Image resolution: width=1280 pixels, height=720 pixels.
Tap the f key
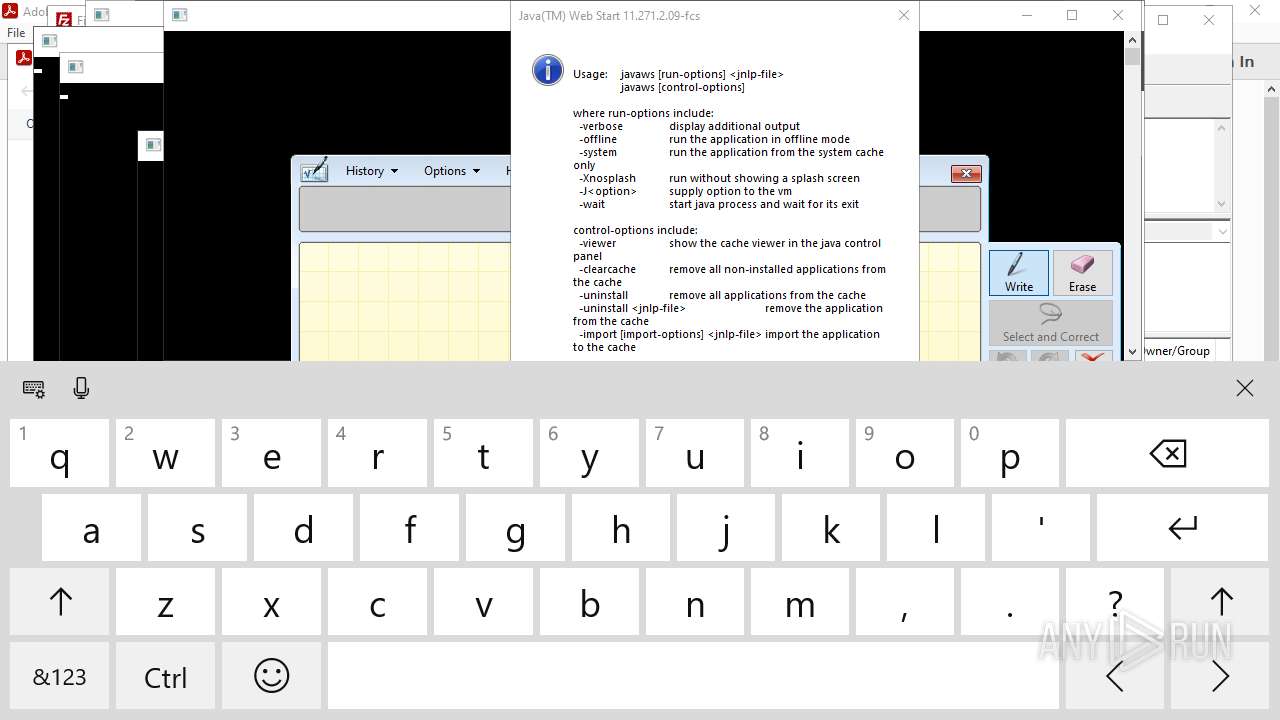tap(409, 528)
